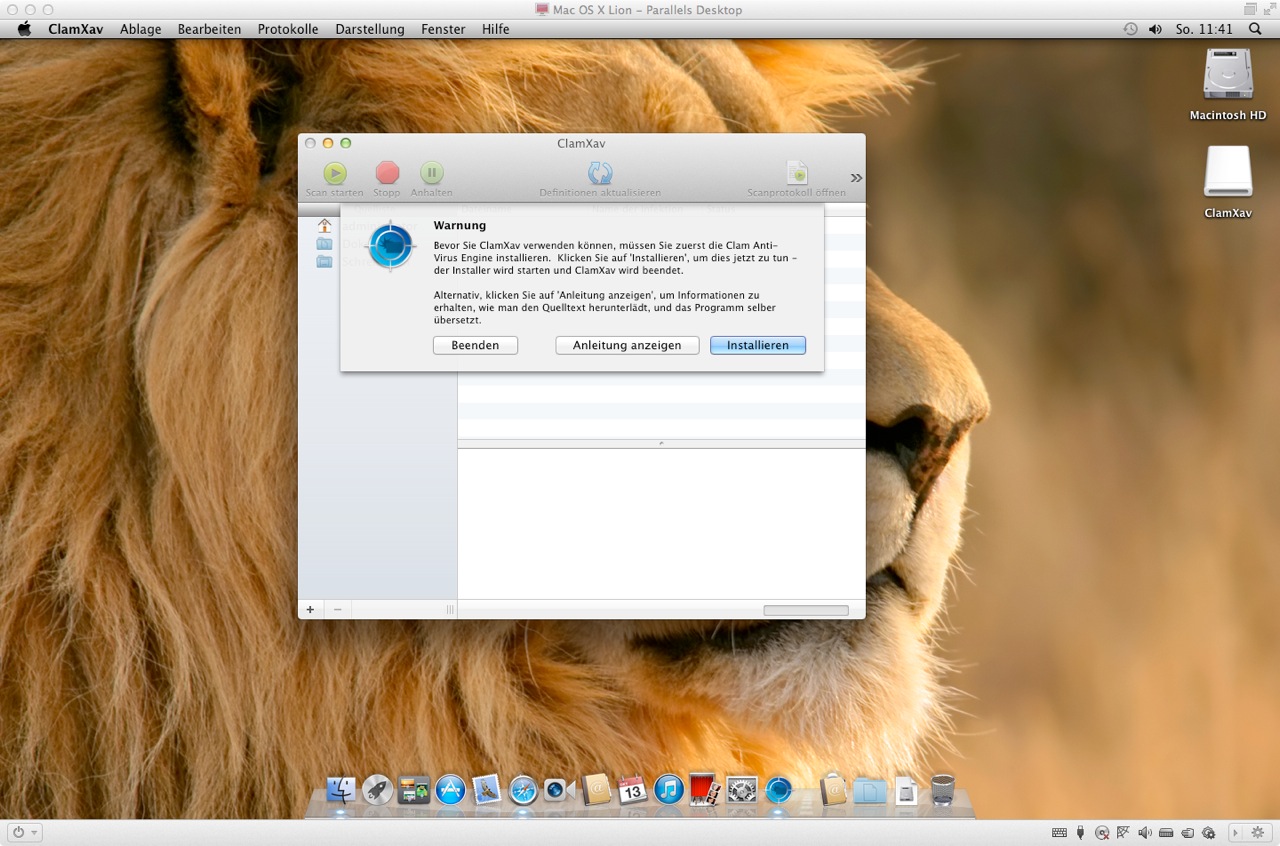Open Photo Booth from the Dock
Screen dimensions: 1280x846
click(x=705, y=790)
